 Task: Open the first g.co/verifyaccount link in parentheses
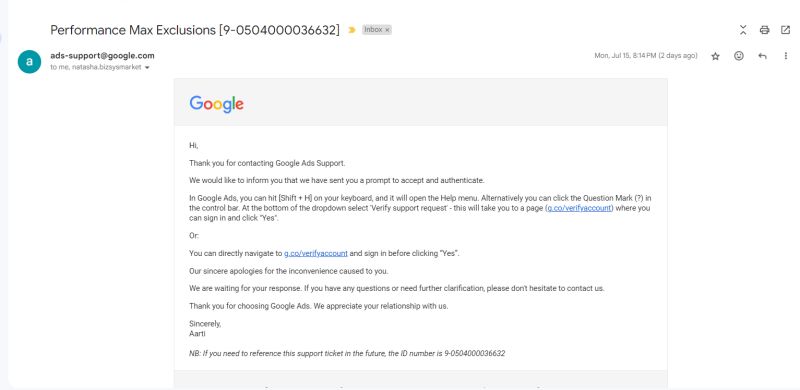click(579, 208)
